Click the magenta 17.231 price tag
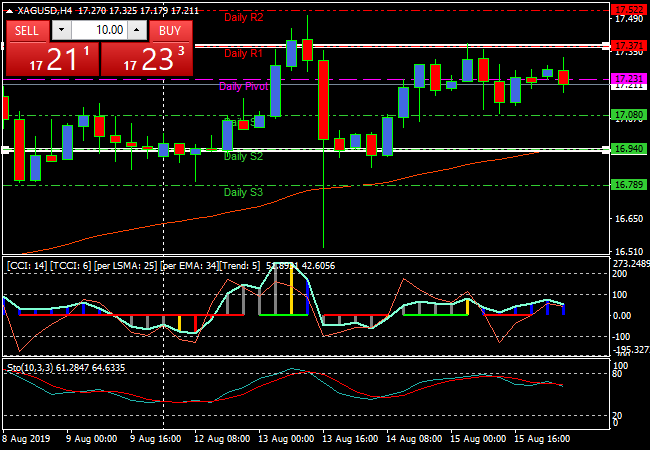The width and height of the screenshot is (650, 450). click(x=628, y=78)
